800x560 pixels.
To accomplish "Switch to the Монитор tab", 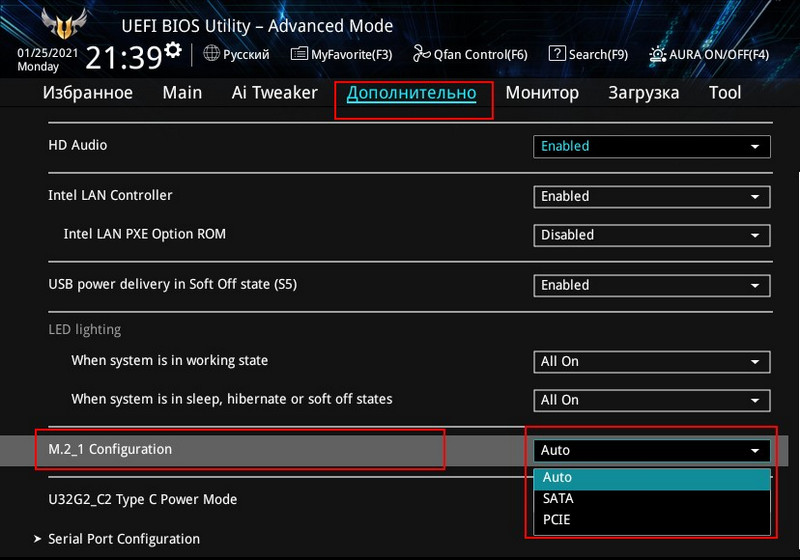I will pos(541,93).
